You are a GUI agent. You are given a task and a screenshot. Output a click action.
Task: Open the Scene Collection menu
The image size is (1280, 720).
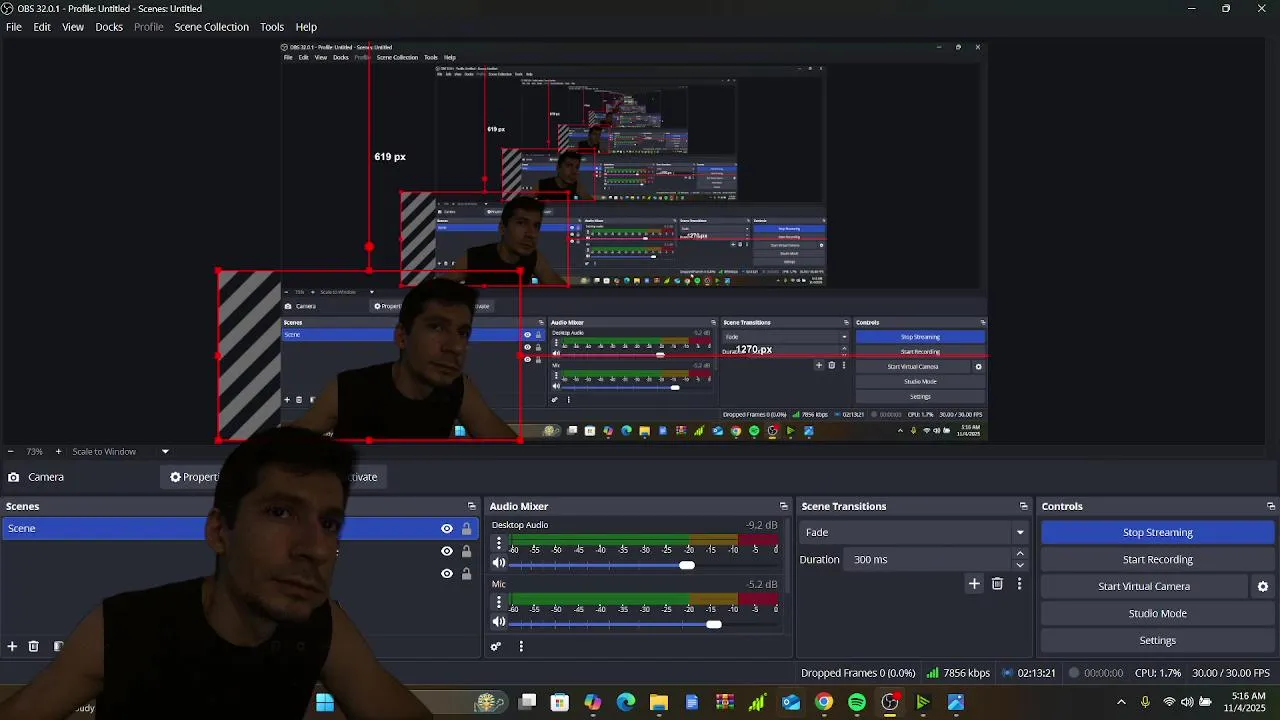tap(211, 27)
